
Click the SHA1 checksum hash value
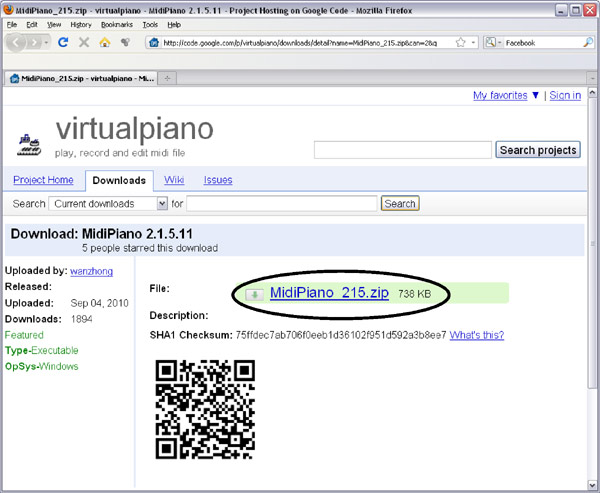coord(341,335)
